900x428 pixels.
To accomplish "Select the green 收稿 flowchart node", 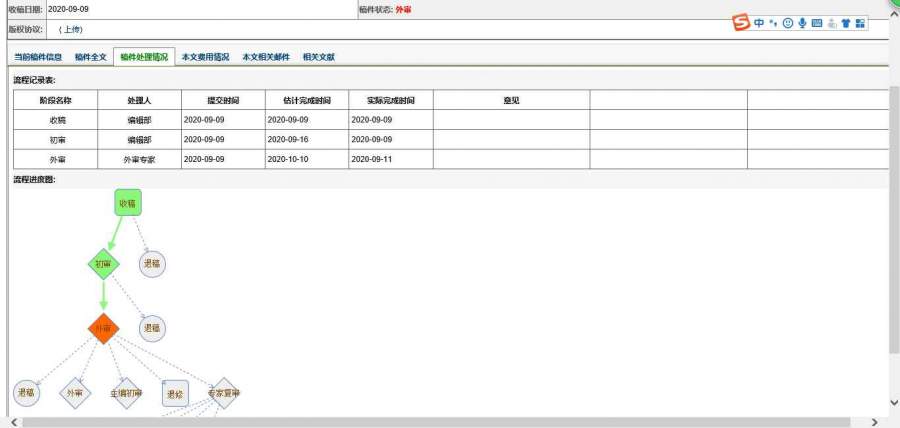I will click(127, 203).
